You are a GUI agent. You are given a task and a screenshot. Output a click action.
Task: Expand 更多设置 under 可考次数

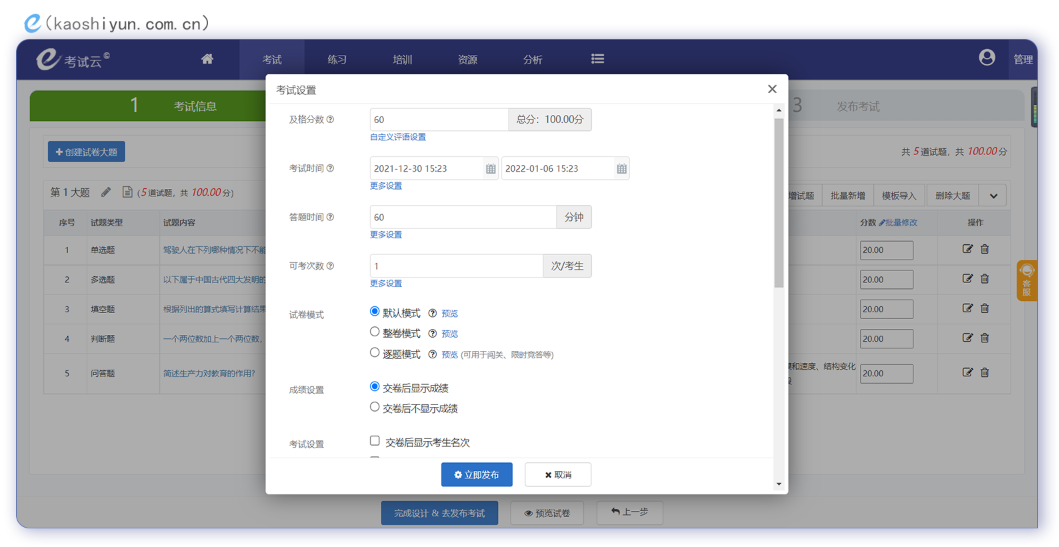(x=386, y=284)
